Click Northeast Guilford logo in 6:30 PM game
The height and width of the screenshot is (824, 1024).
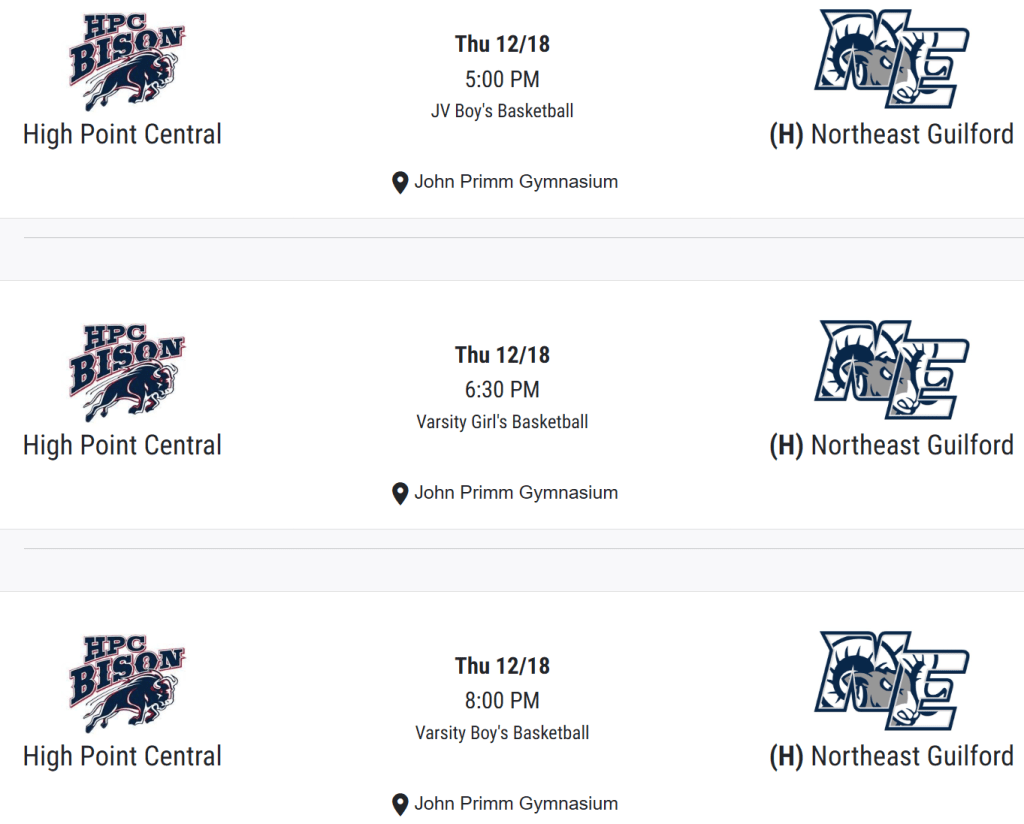(x=891, y=370)
